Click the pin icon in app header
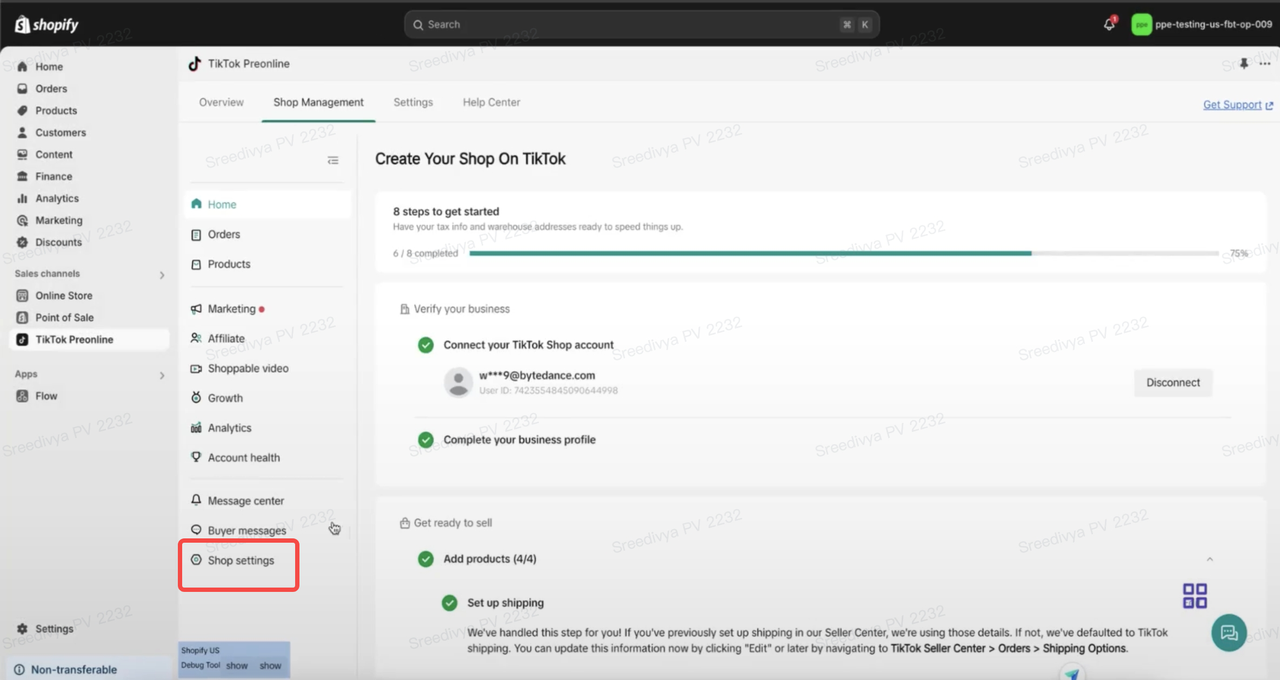The width and height of the screenshot is (1280, 680). point(1244,64)
